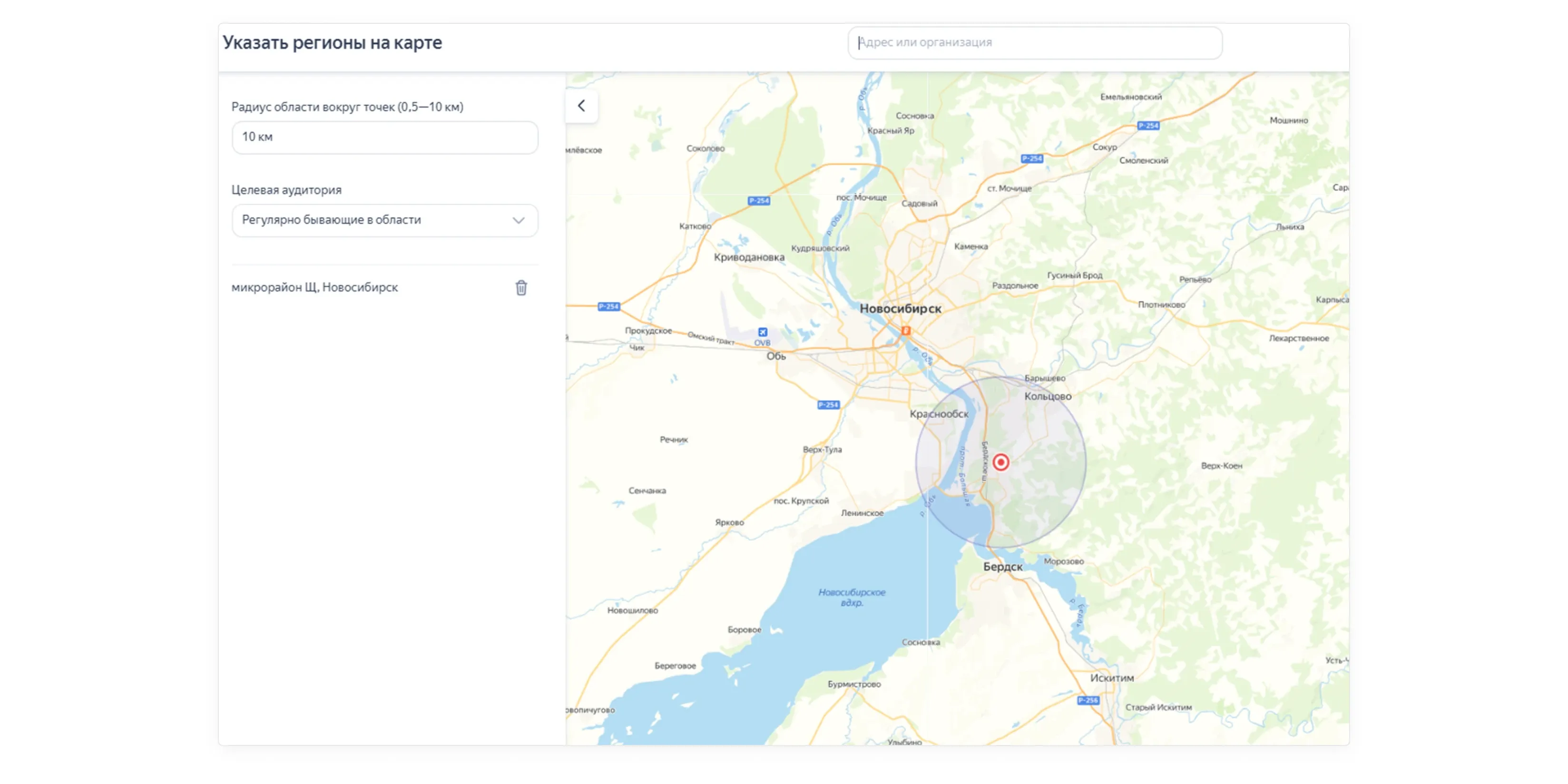
Task: Collapse side panel using back chevron
Action: (x=581, y=106)
